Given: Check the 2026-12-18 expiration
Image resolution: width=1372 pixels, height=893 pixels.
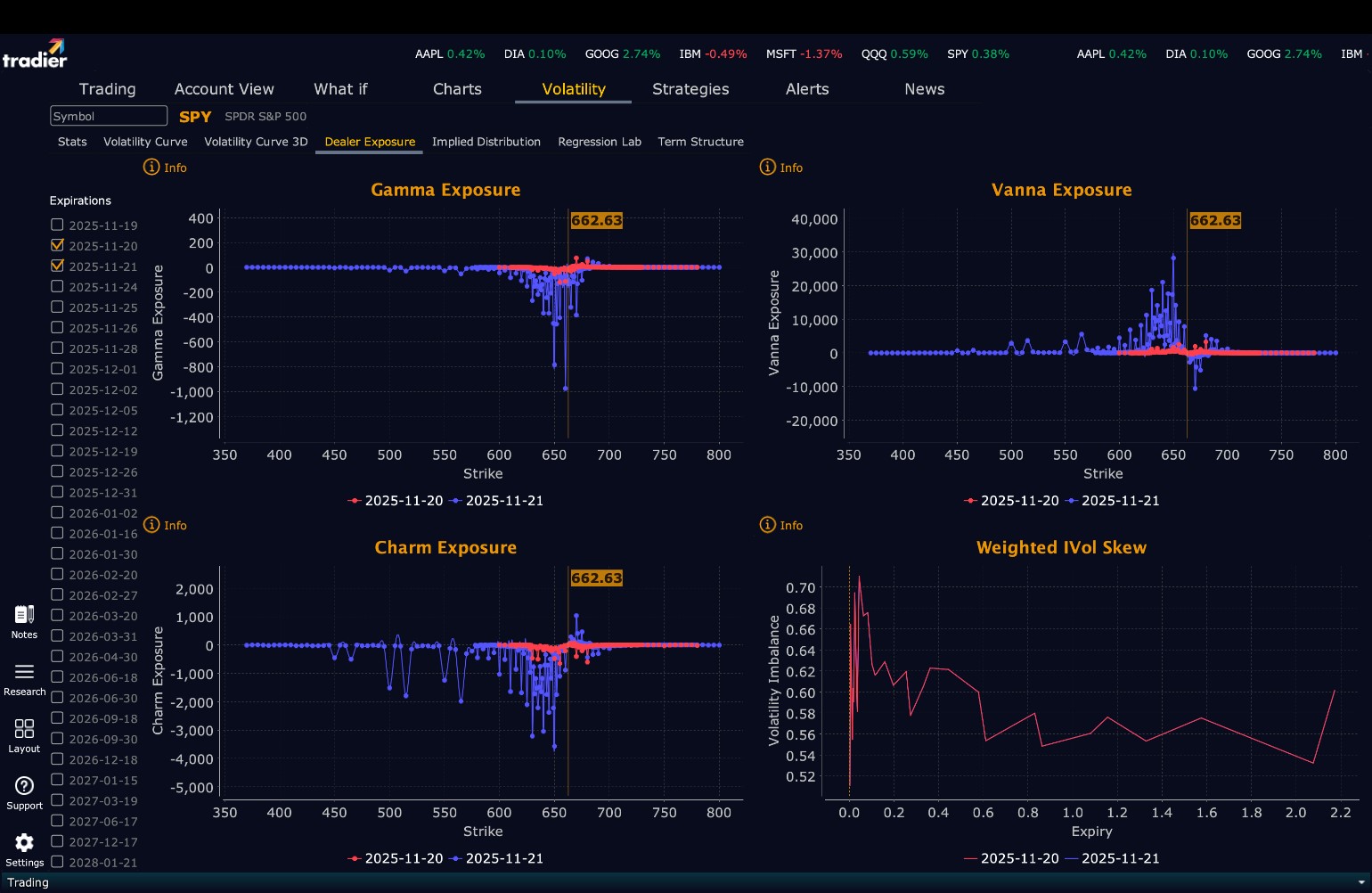Looking at the screenshot, I should tap(57, 758).
